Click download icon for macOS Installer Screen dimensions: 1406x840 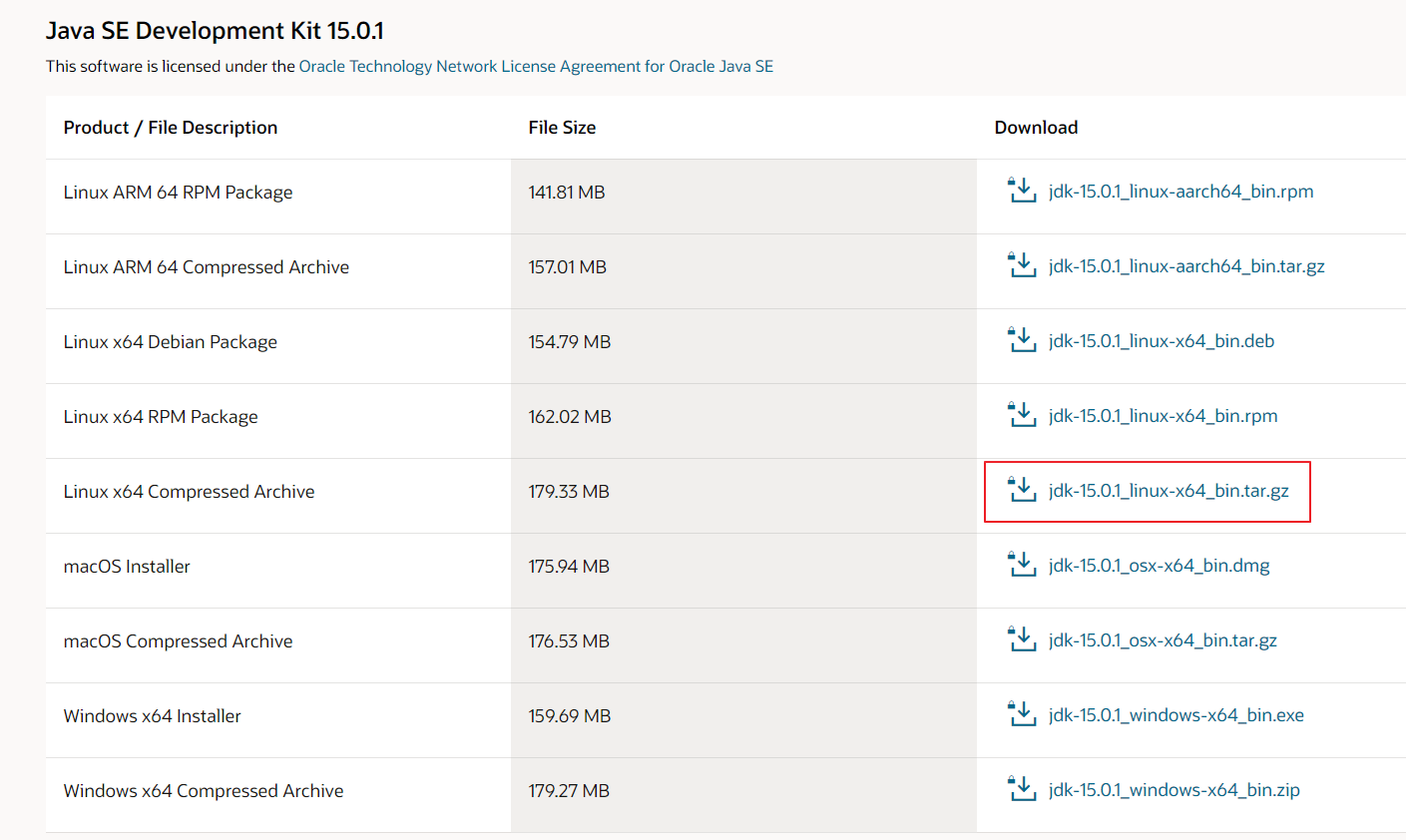tap(1022, 565)
